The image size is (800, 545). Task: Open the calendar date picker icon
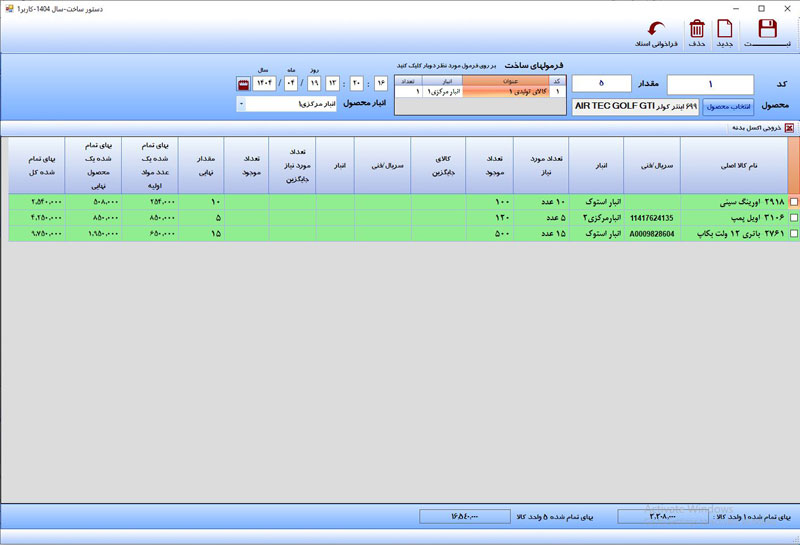243,84
